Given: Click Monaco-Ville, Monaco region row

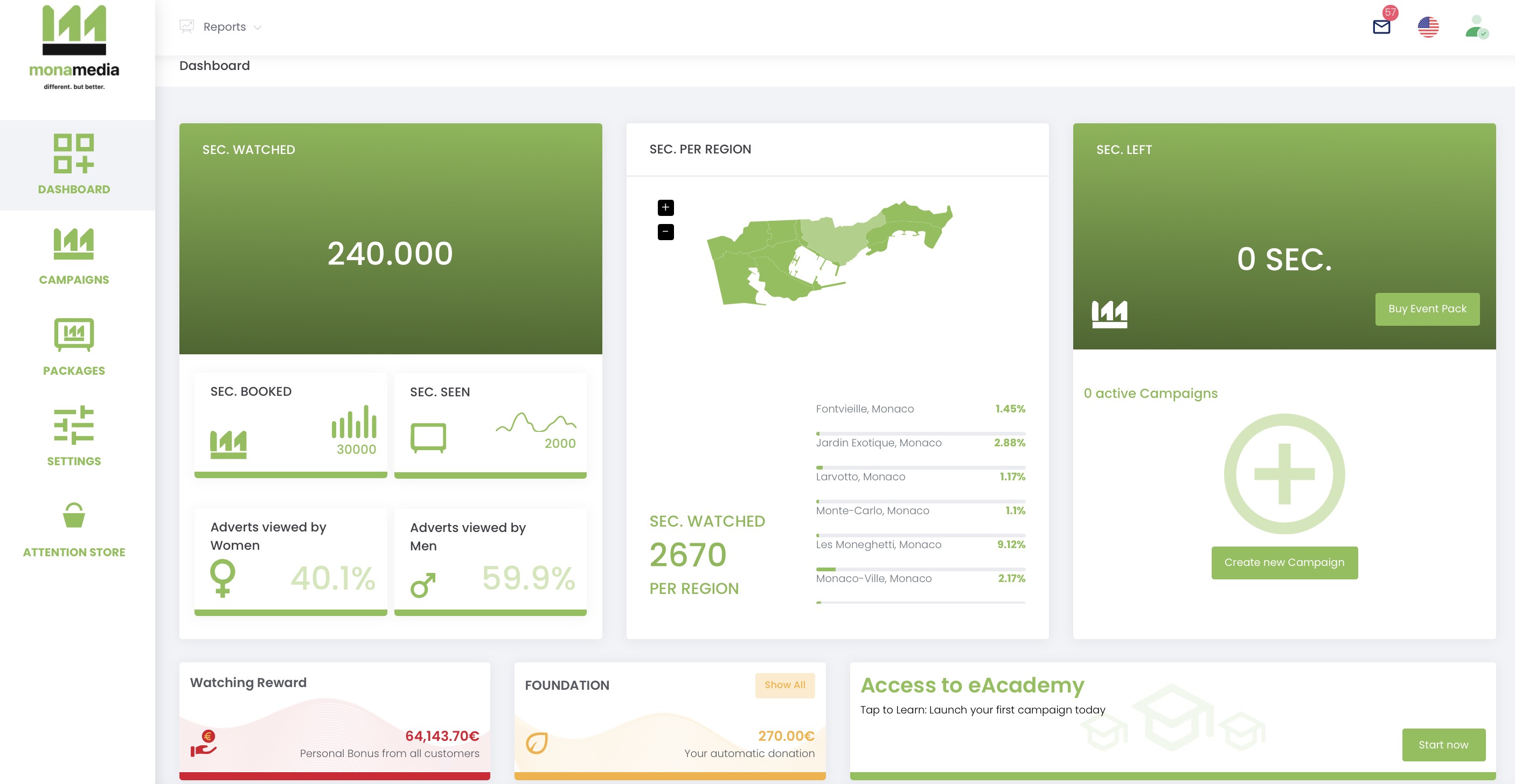Looking at the screenshot, I should pos(920,579).
